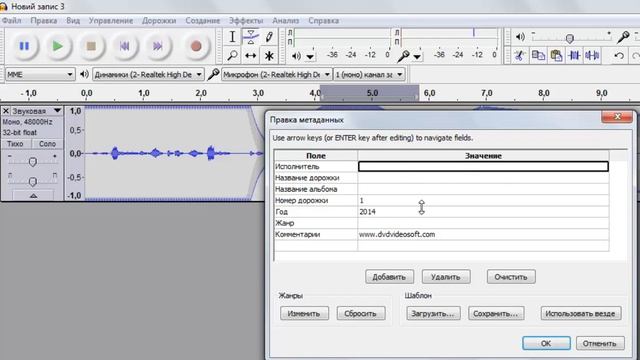Open the Файл menu

[11, 20]
